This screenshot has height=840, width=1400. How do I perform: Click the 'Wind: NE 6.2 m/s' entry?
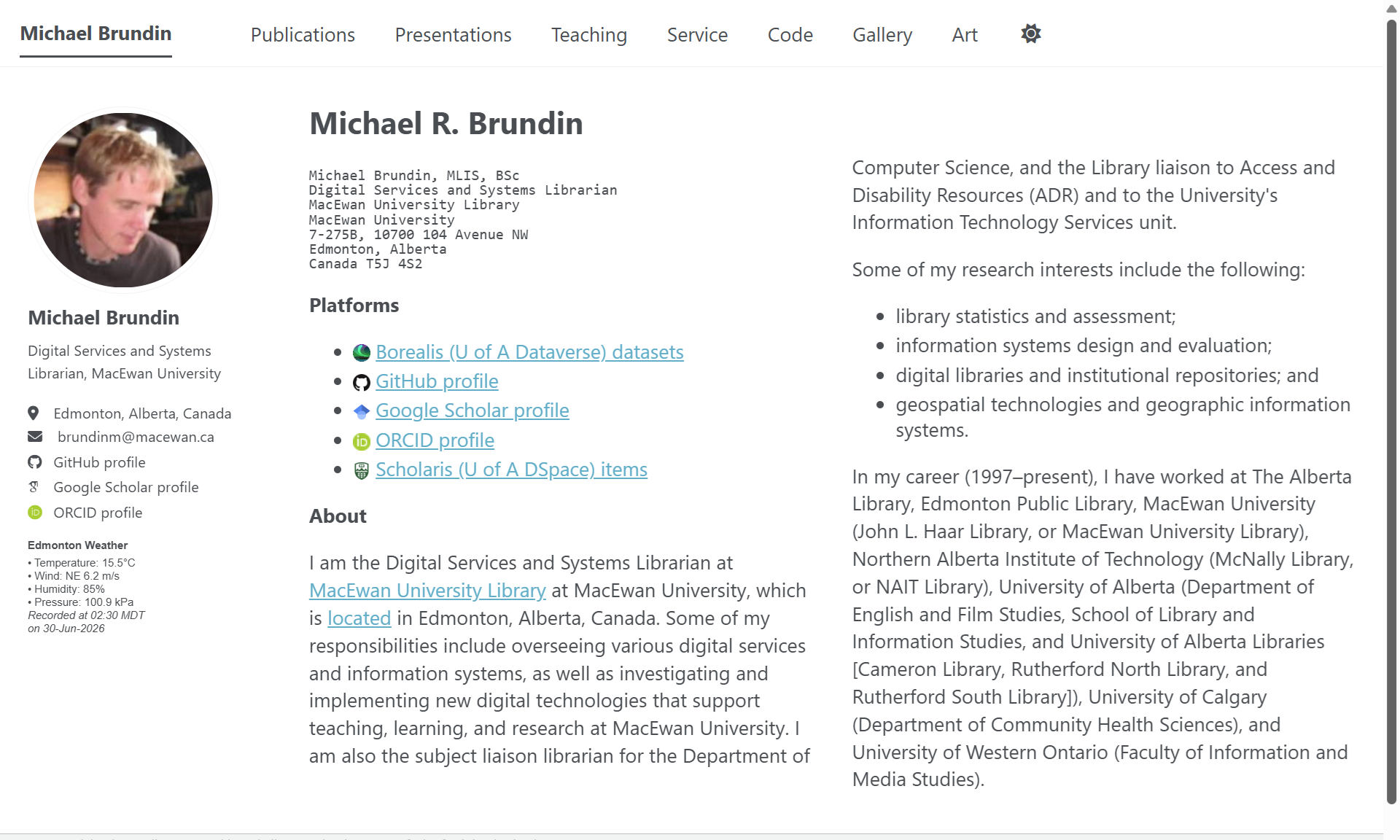click(x=74, y=576)
